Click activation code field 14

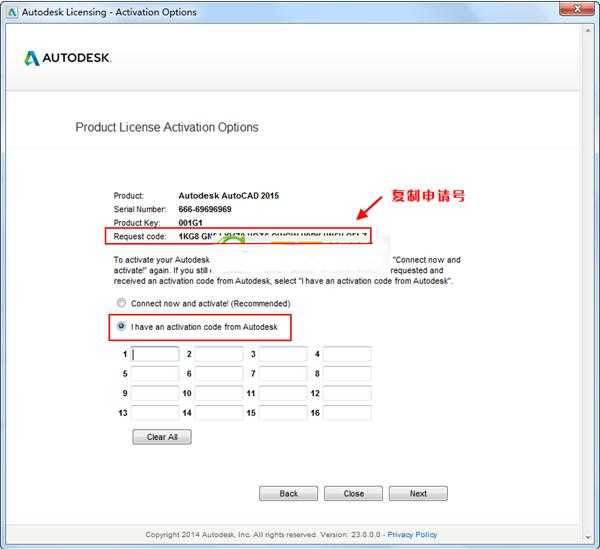[x=219, y=413]
